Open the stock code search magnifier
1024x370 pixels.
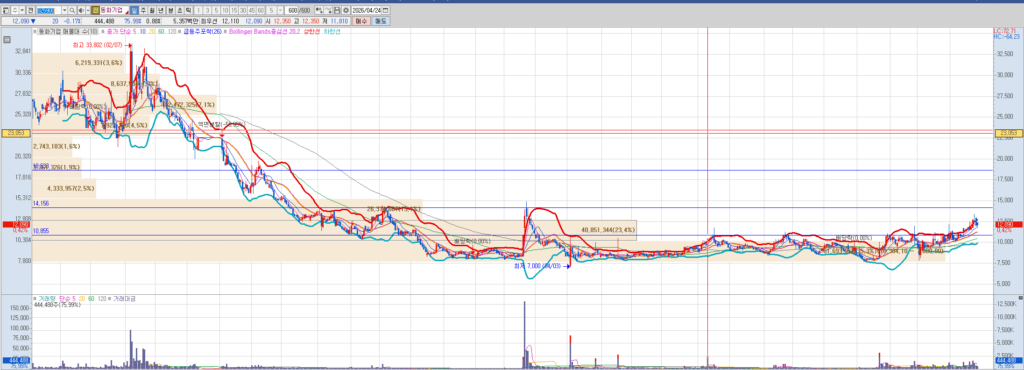coord(72,10)
